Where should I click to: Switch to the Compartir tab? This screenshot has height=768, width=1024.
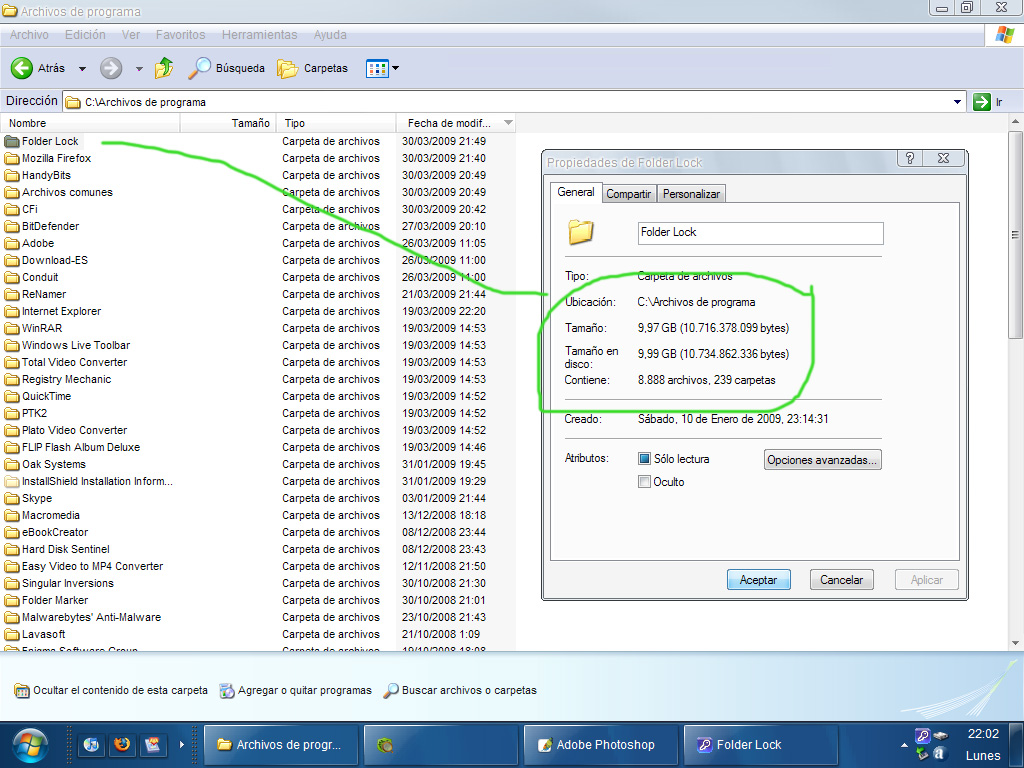click(629, 194)
